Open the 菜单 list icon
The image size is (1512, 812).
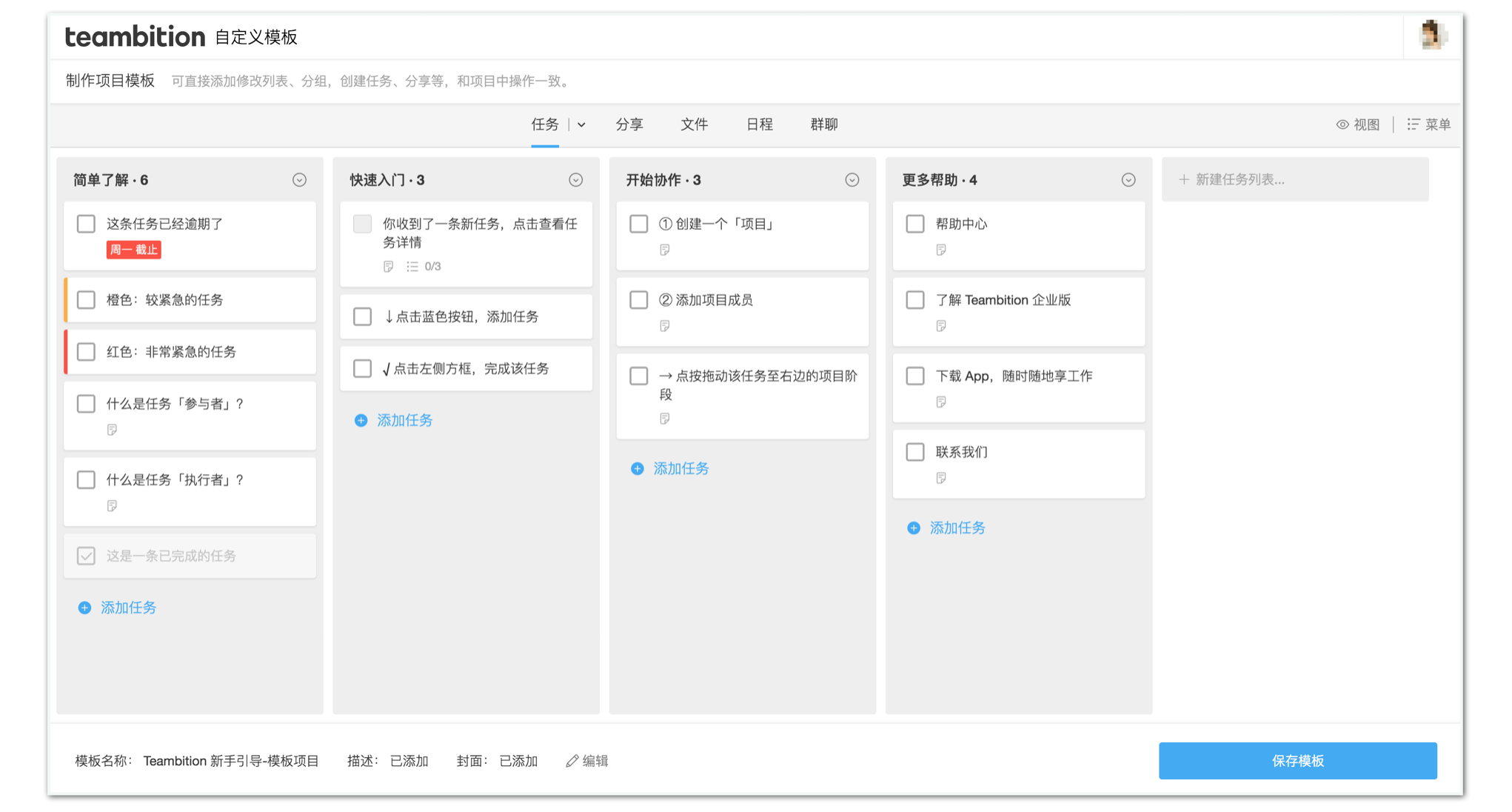1413,124
